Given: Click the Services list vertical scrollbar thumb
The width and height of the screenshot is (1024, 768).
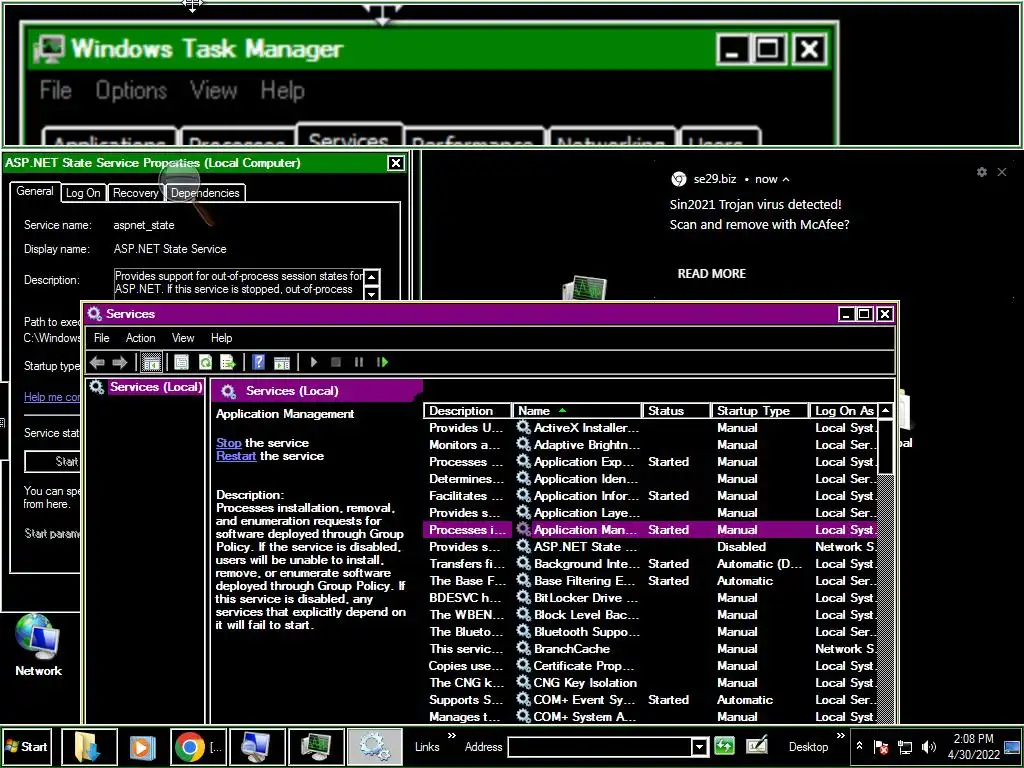Looking at the screenshot, I should click(x=885, y=447).
